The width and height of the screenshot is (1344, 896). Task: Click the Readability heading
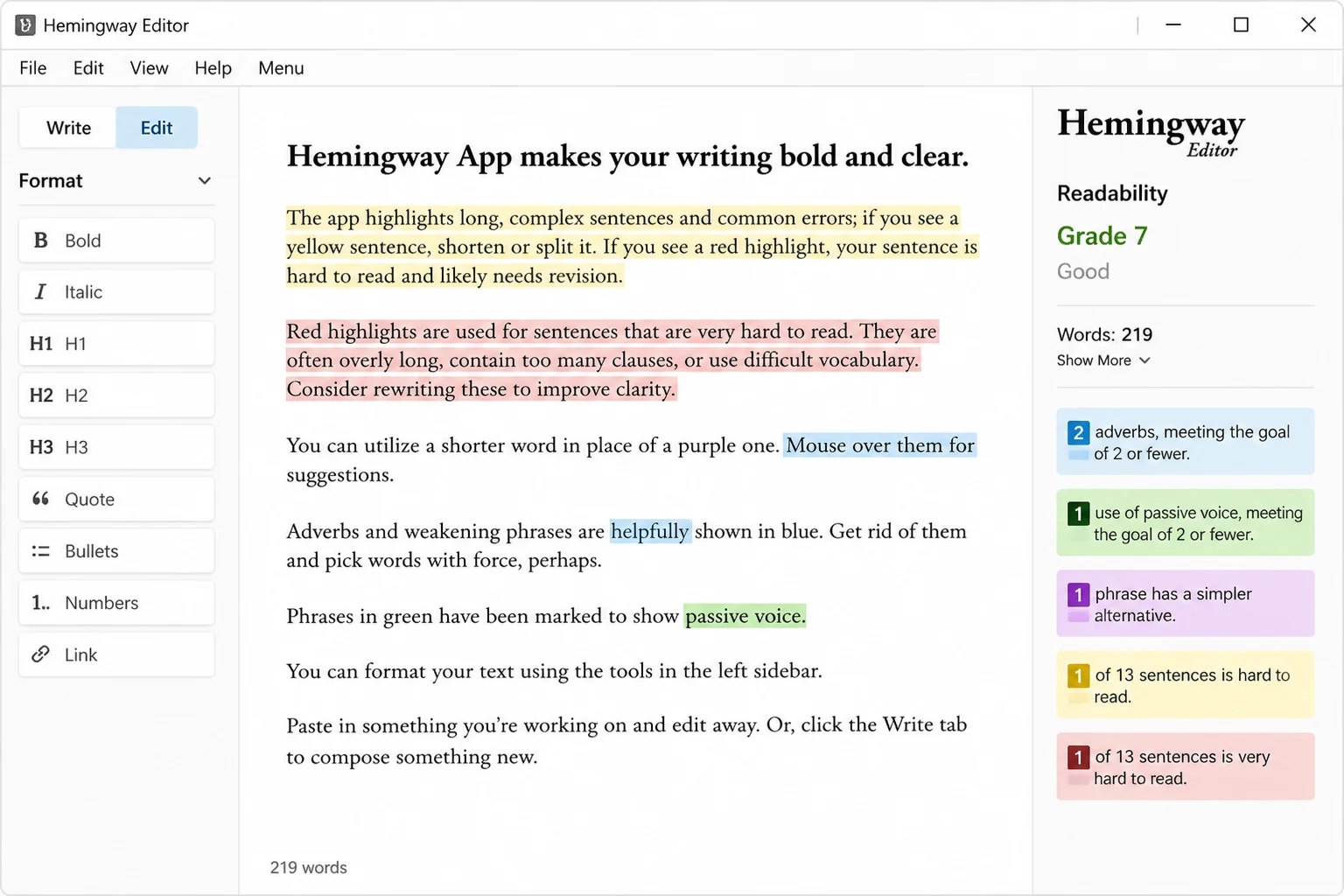(x=1112, y=193)
